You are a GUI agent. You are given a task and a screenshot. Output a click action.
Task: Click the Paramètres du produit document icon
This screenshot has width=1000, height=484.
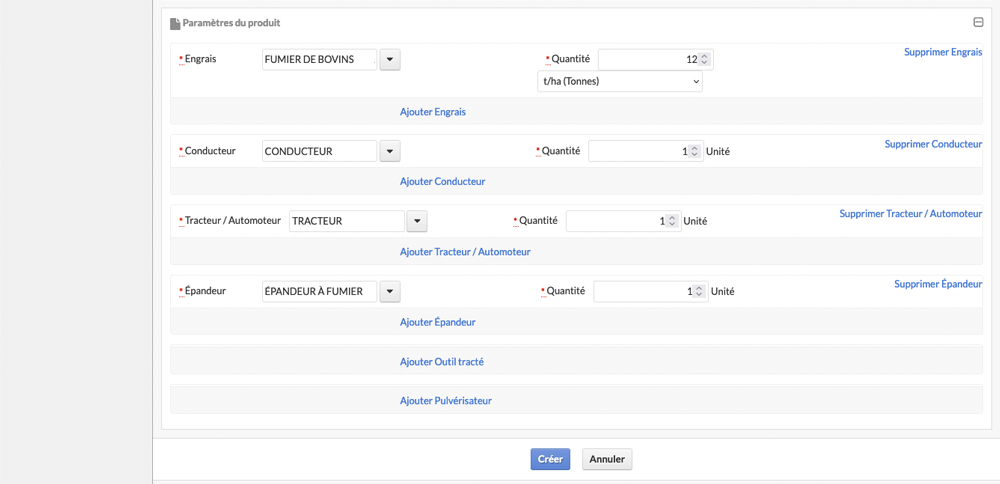click(175, 24)
